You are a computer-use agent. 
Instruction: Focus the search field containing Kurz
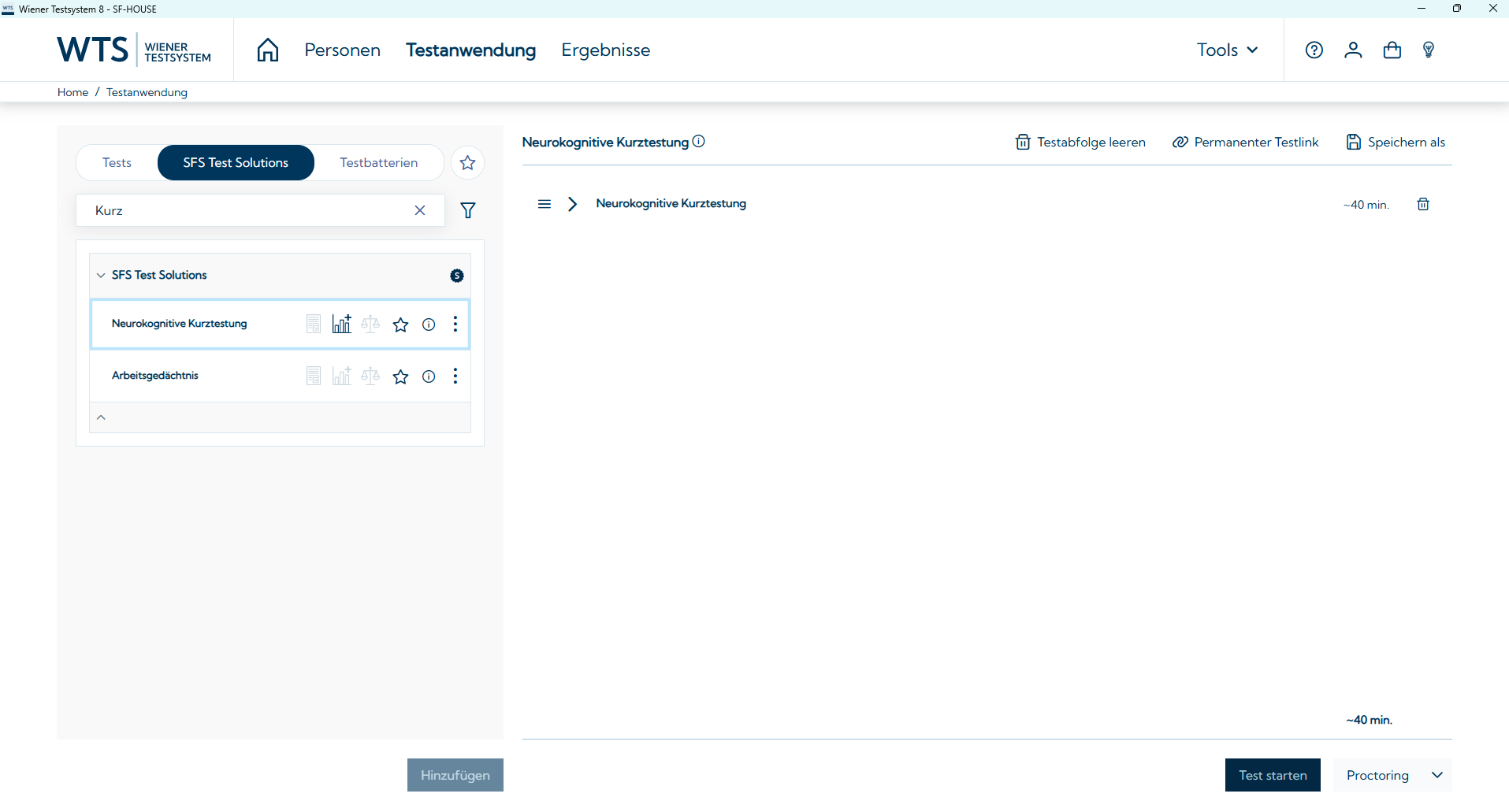pyautogui.click(x=260, y=210)
